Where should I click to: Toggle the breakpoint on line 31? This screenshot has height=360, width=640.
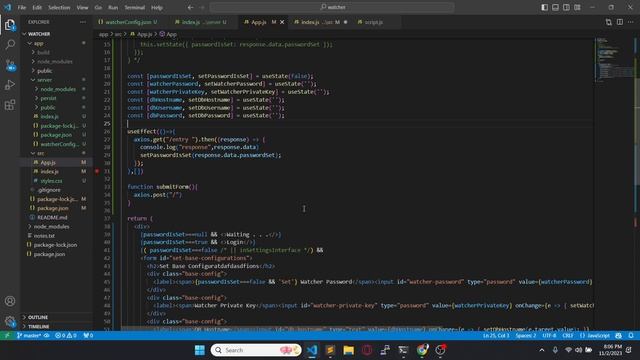[x=97, y=171]
